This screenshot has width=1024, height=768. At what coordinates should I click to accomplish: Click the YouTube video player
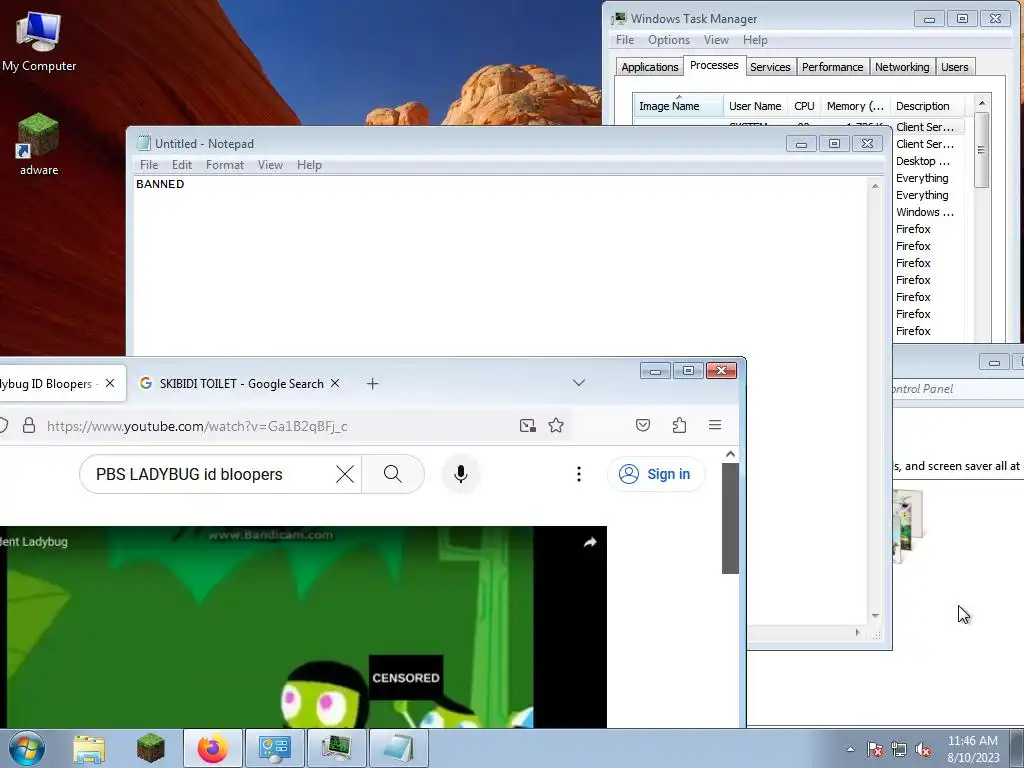point(303,627)
